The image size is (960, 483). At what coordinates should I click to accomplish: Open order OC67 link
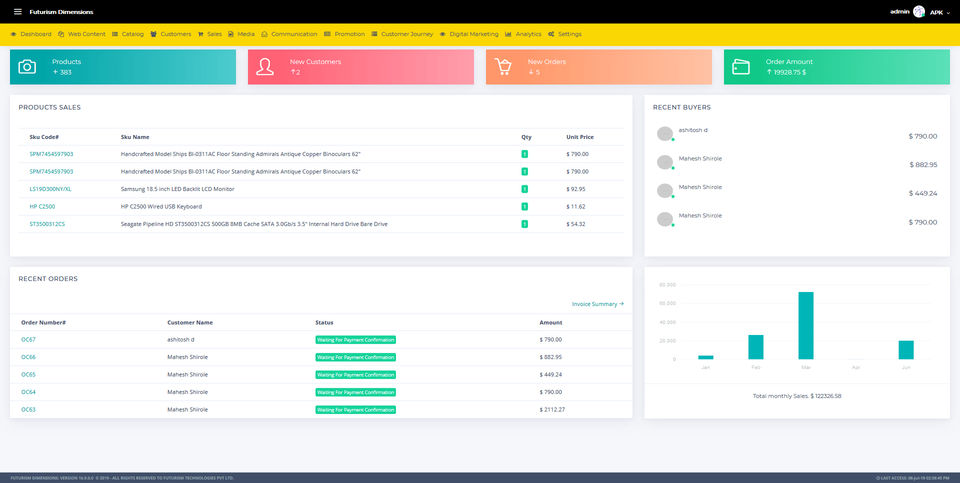28,339
